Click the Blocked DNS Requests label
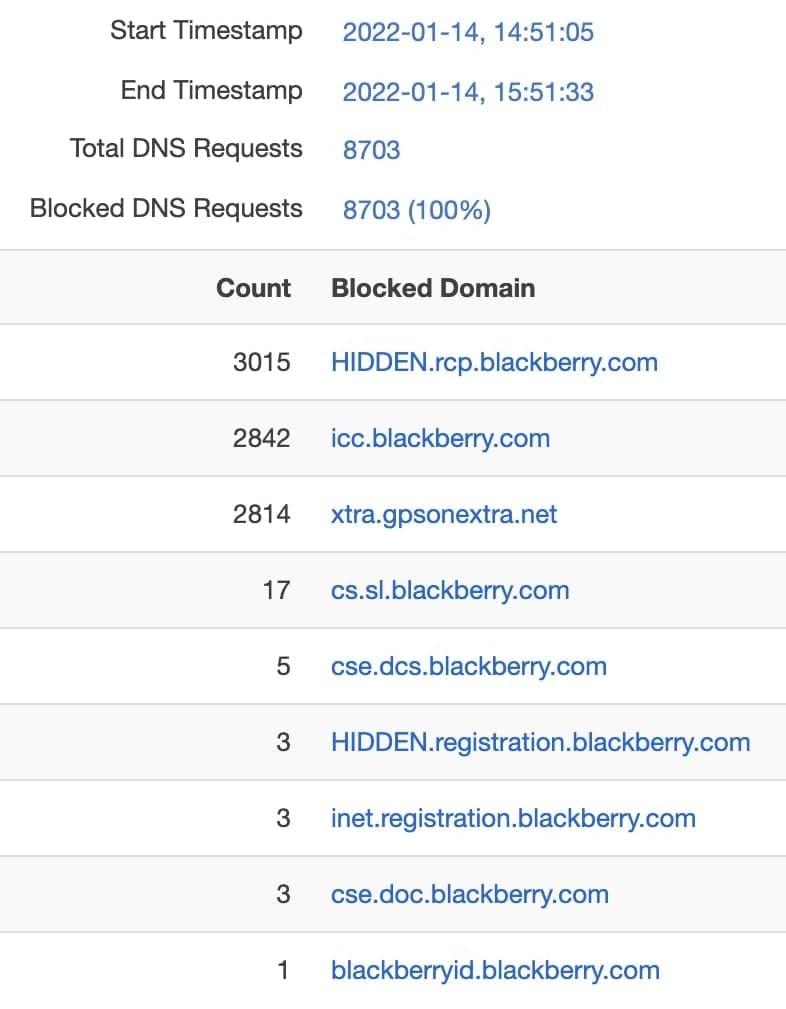This screenshot has height=1009, width=786. pyautogui.click(x=166, y=209)
